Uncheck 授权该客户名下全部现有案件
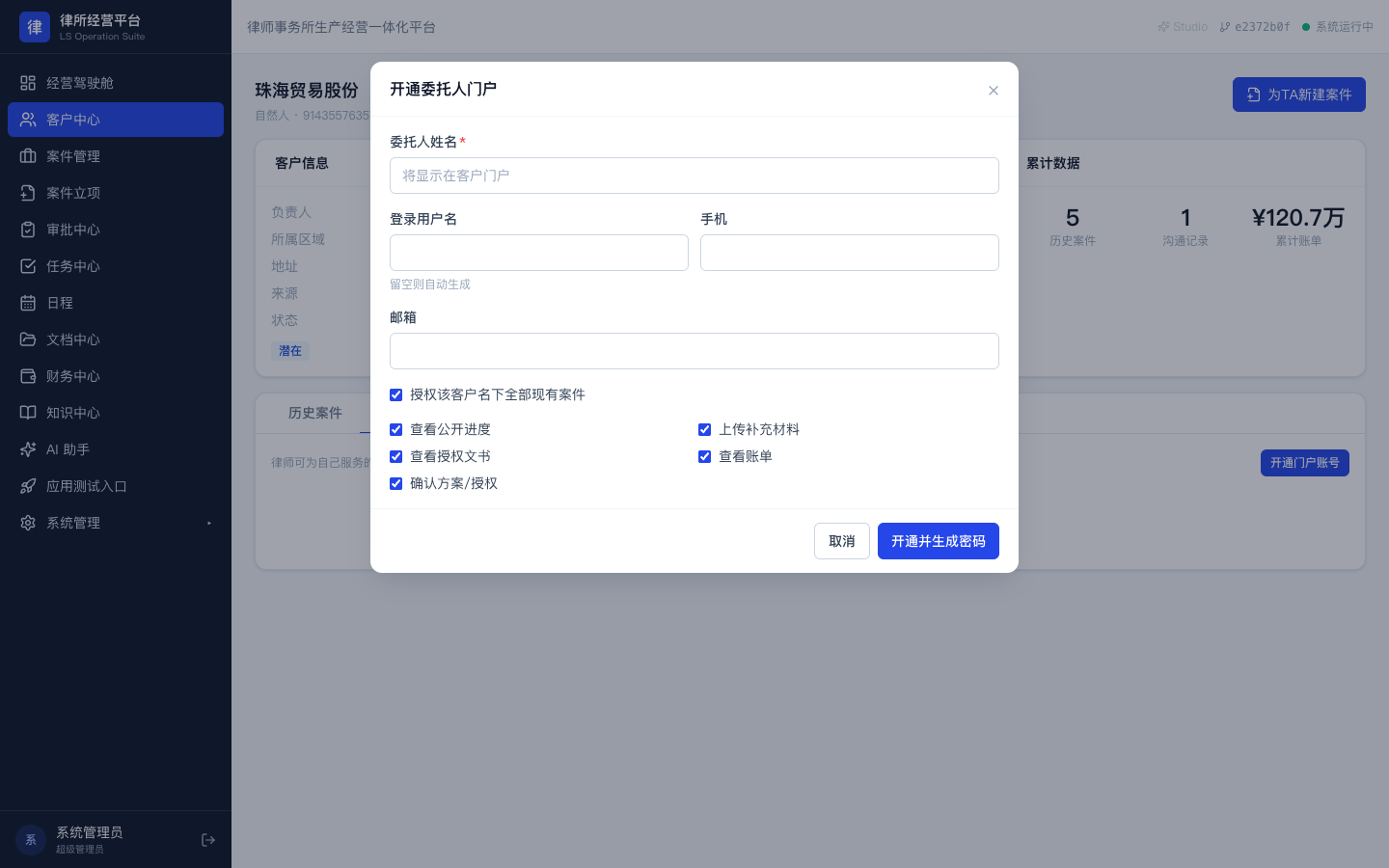This screenshot has height=868, width=1389. coord(395,394)
